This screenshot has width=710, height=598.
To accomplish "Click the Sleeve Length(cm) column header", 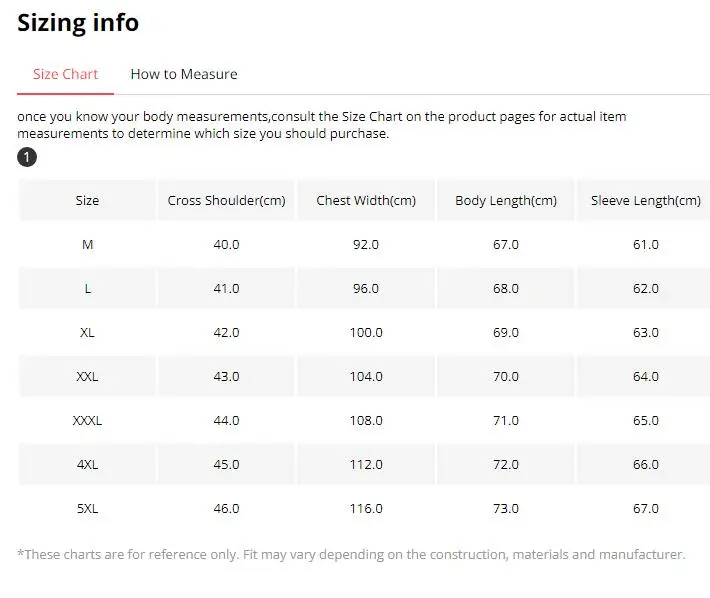I will 645,200.
